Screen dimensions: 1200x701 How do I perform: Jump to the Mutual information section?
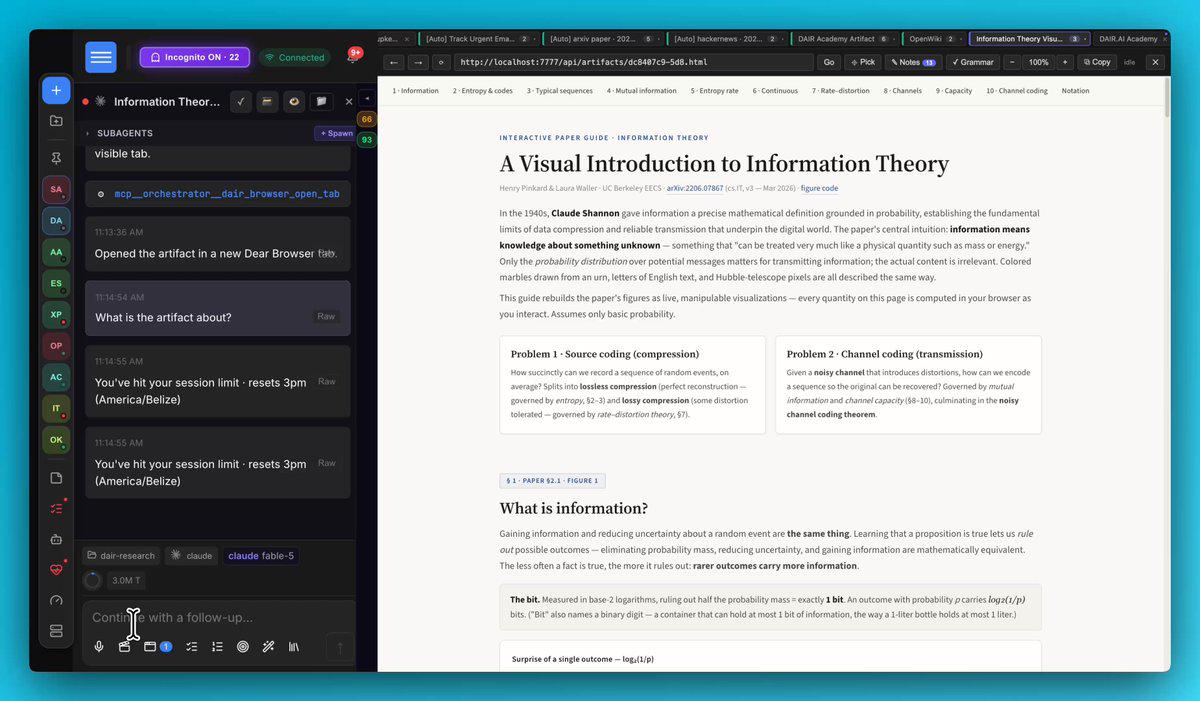coord(641,91)
